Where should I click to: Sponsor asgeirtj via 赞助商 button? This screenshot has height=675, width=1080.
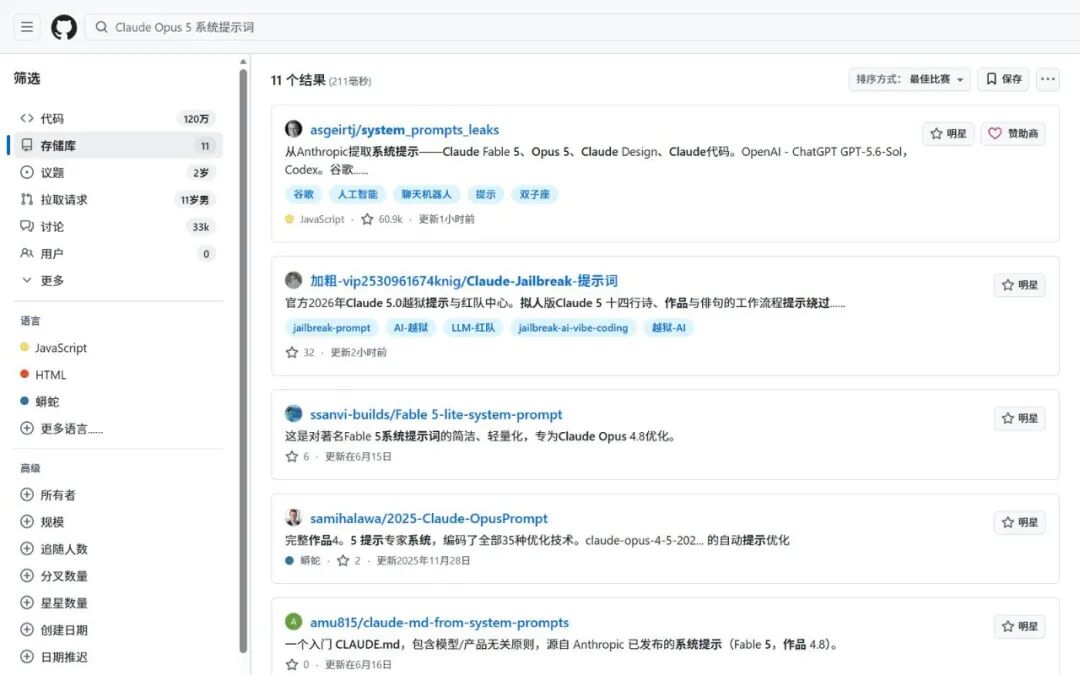[1012, 134]
